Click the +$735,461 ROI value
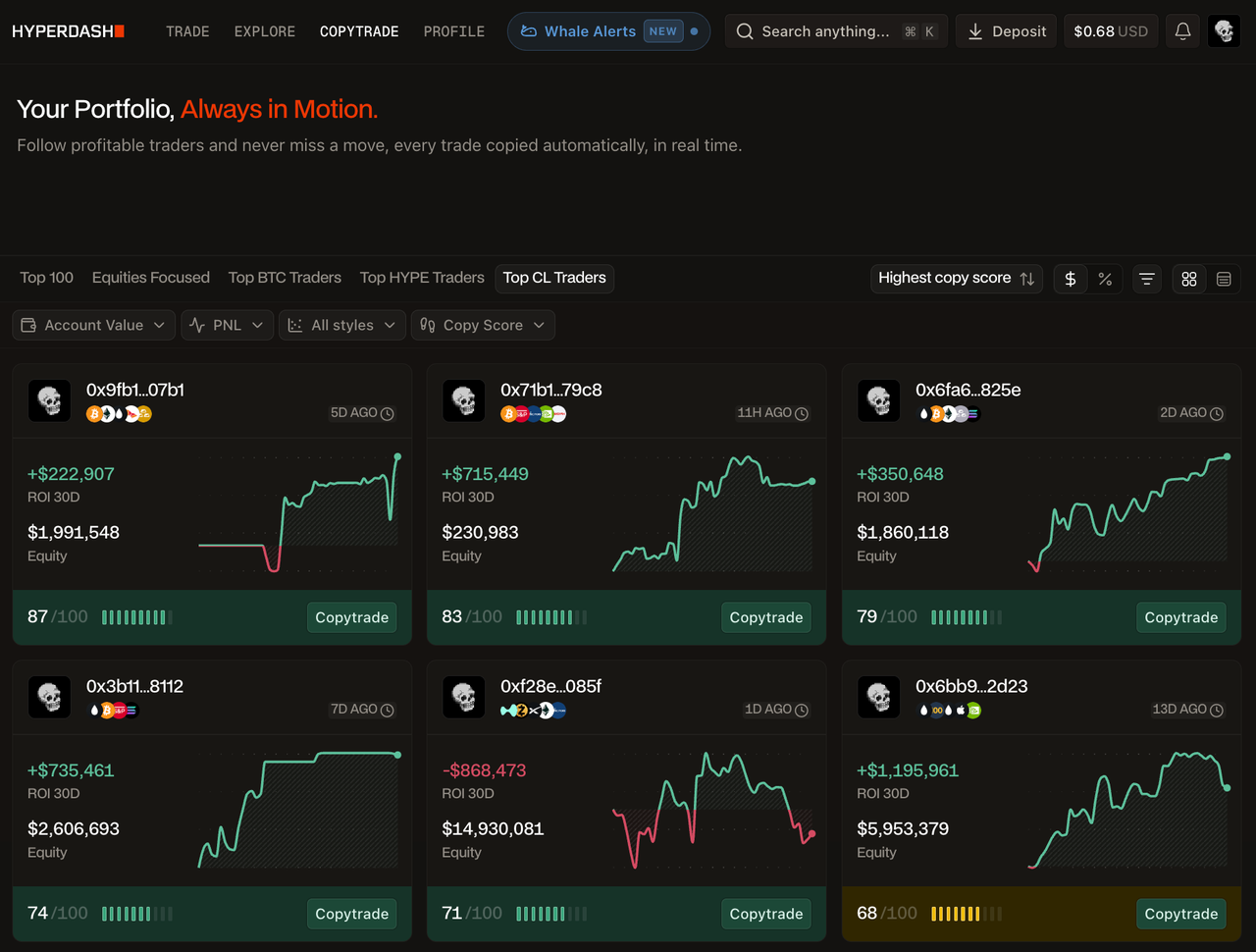The image size is (1256, 952). click(x=71, y=770)
